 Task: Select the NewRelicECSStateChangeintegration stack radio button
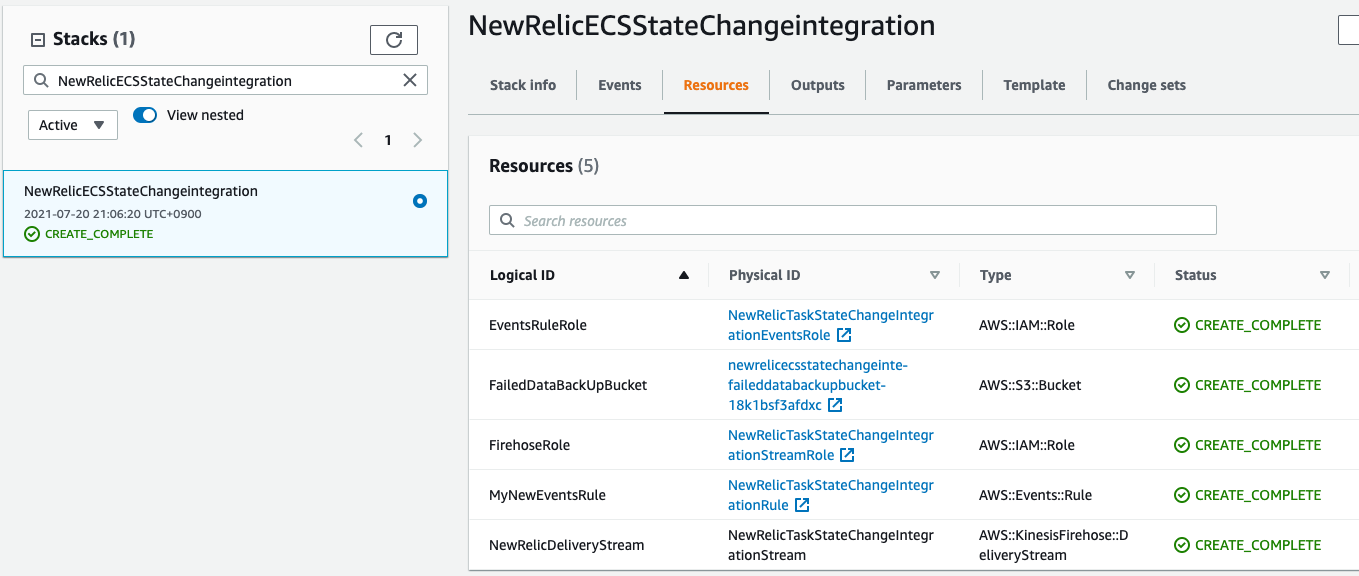420,201
